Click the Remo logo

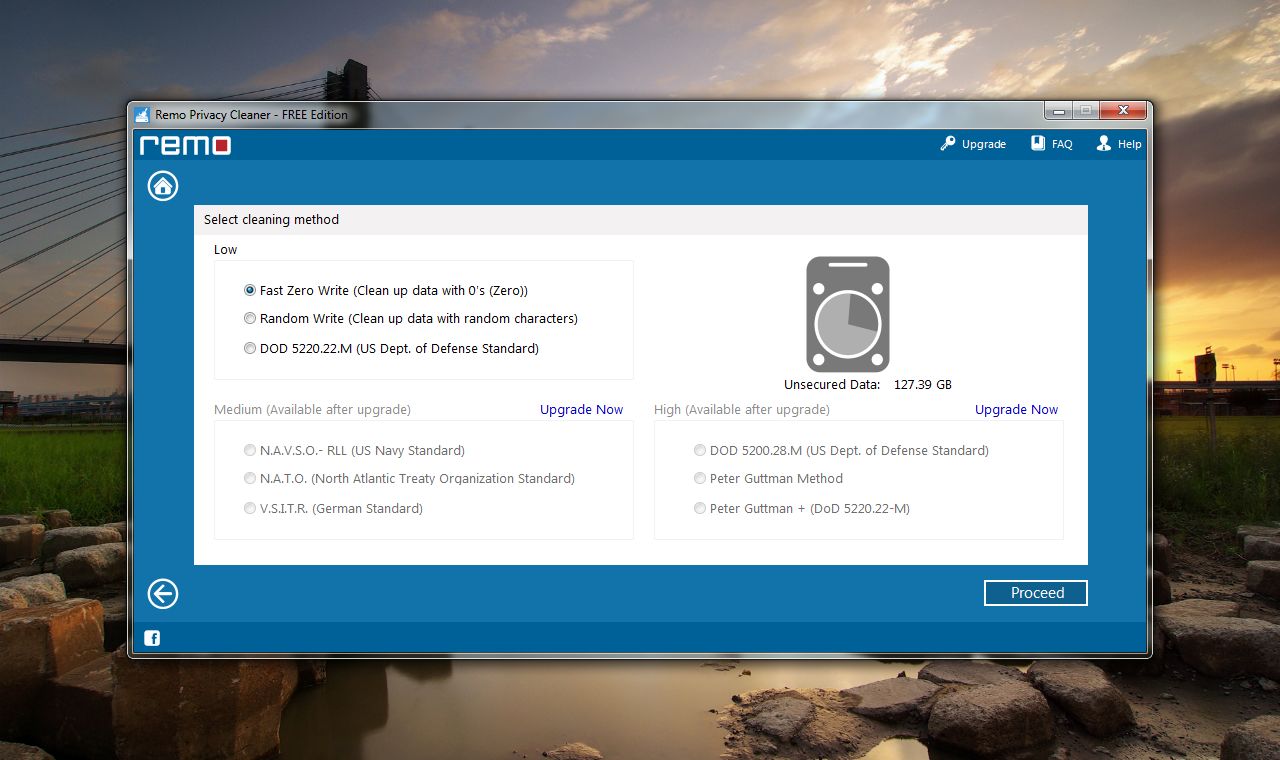coord(185,145)
